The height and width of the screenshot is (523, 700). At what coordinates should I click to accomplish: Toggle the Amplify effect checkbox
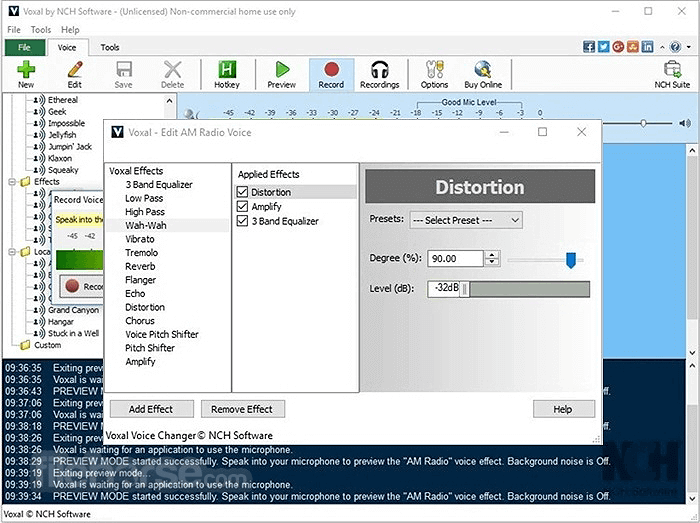[243, 206]
